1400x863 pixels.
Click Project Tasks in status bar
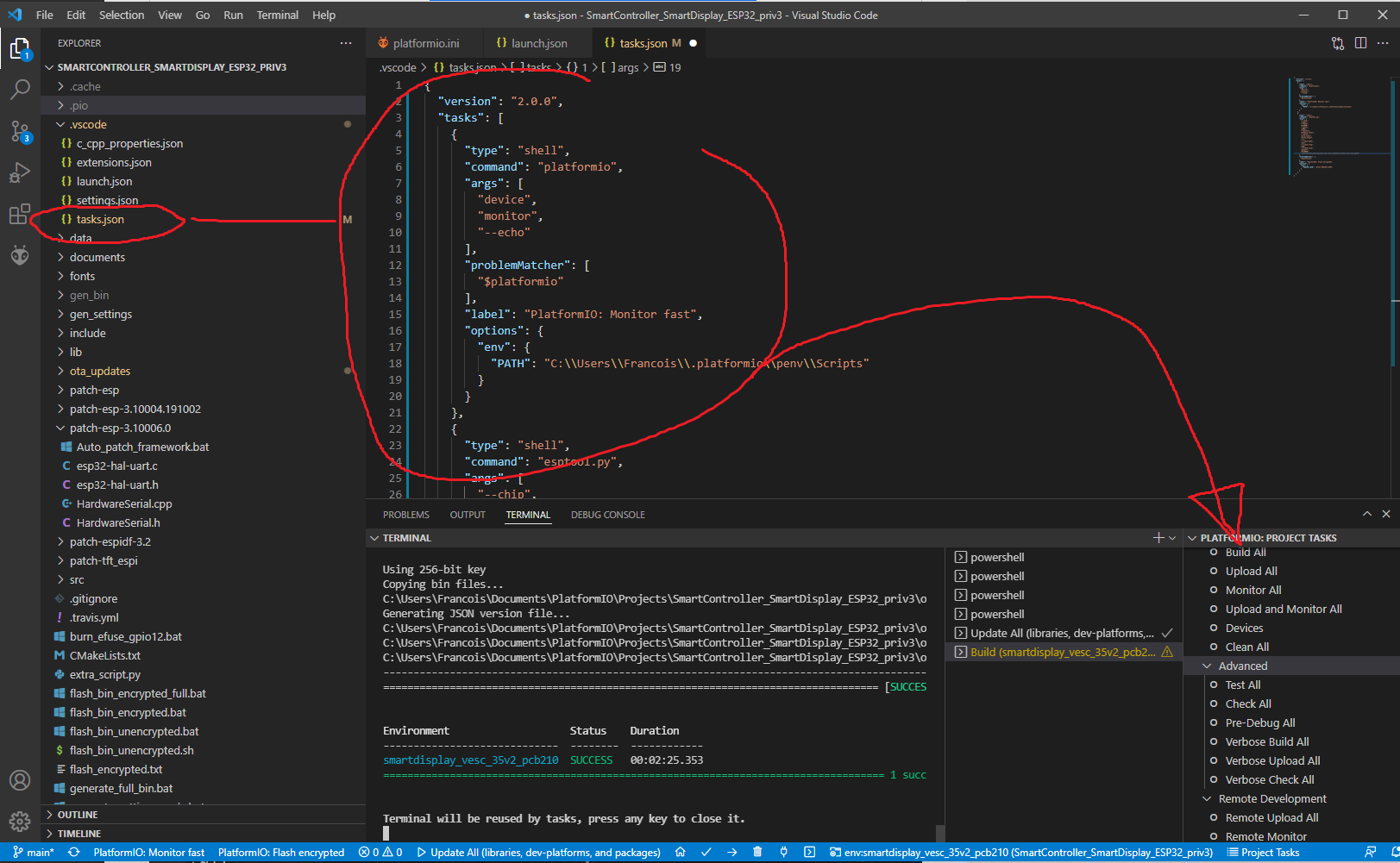[1263, 852]
